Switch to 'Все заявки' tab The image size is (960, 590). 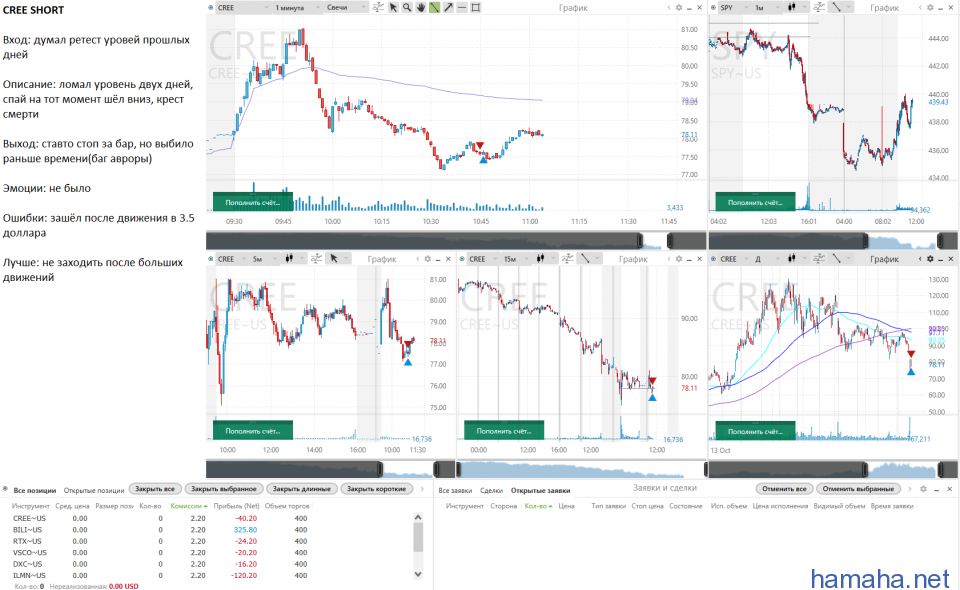(x=456, y=490)
